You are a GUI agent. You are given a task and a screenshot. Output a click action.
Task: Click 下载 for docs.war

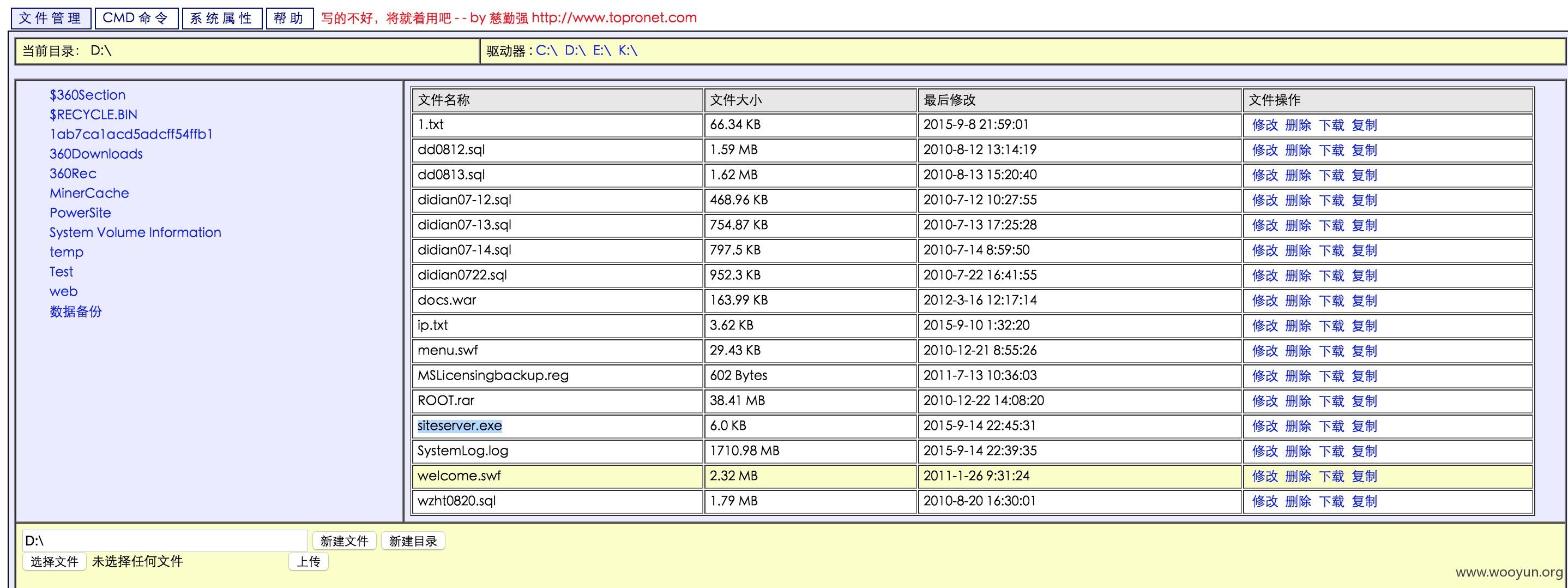(x=1331, y=301)
